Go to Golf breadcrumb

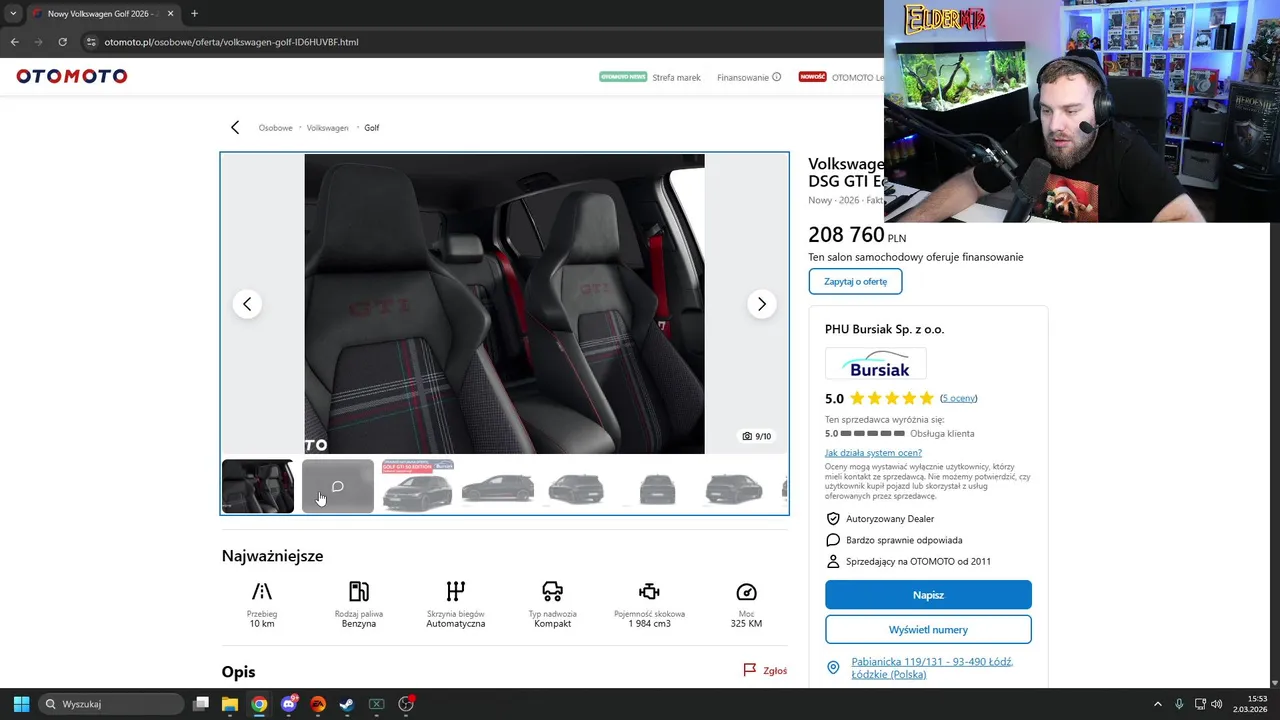pos(371,128)
